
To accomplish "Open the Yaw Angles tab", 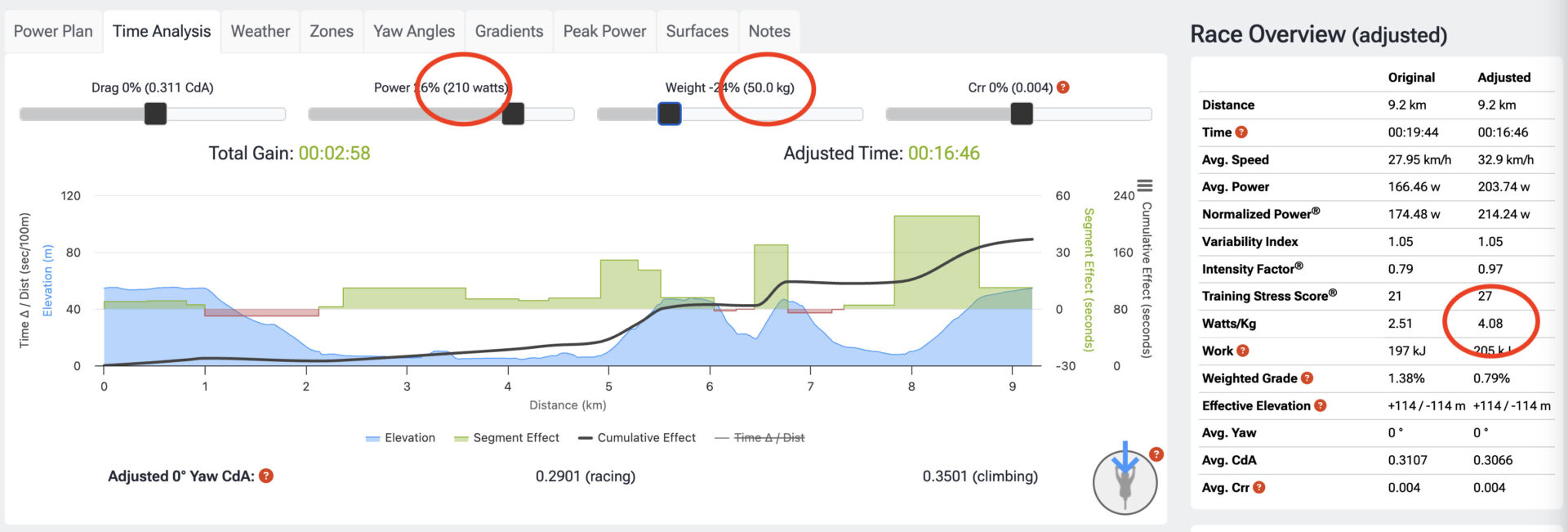I will (414, 31).
